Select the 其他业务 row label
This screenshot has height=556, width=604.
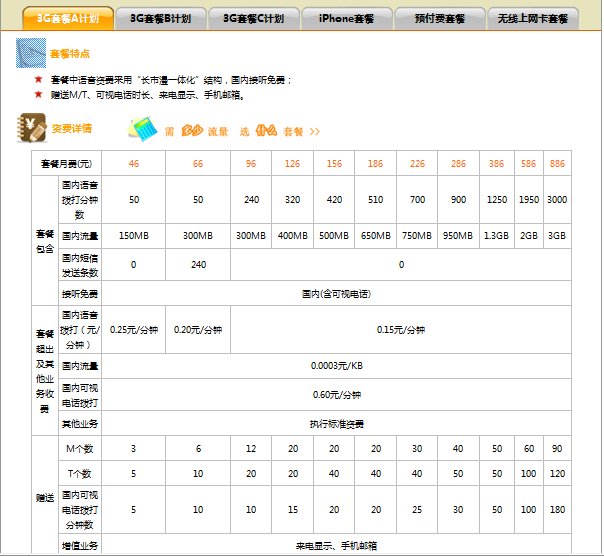(x=80, y=424)
